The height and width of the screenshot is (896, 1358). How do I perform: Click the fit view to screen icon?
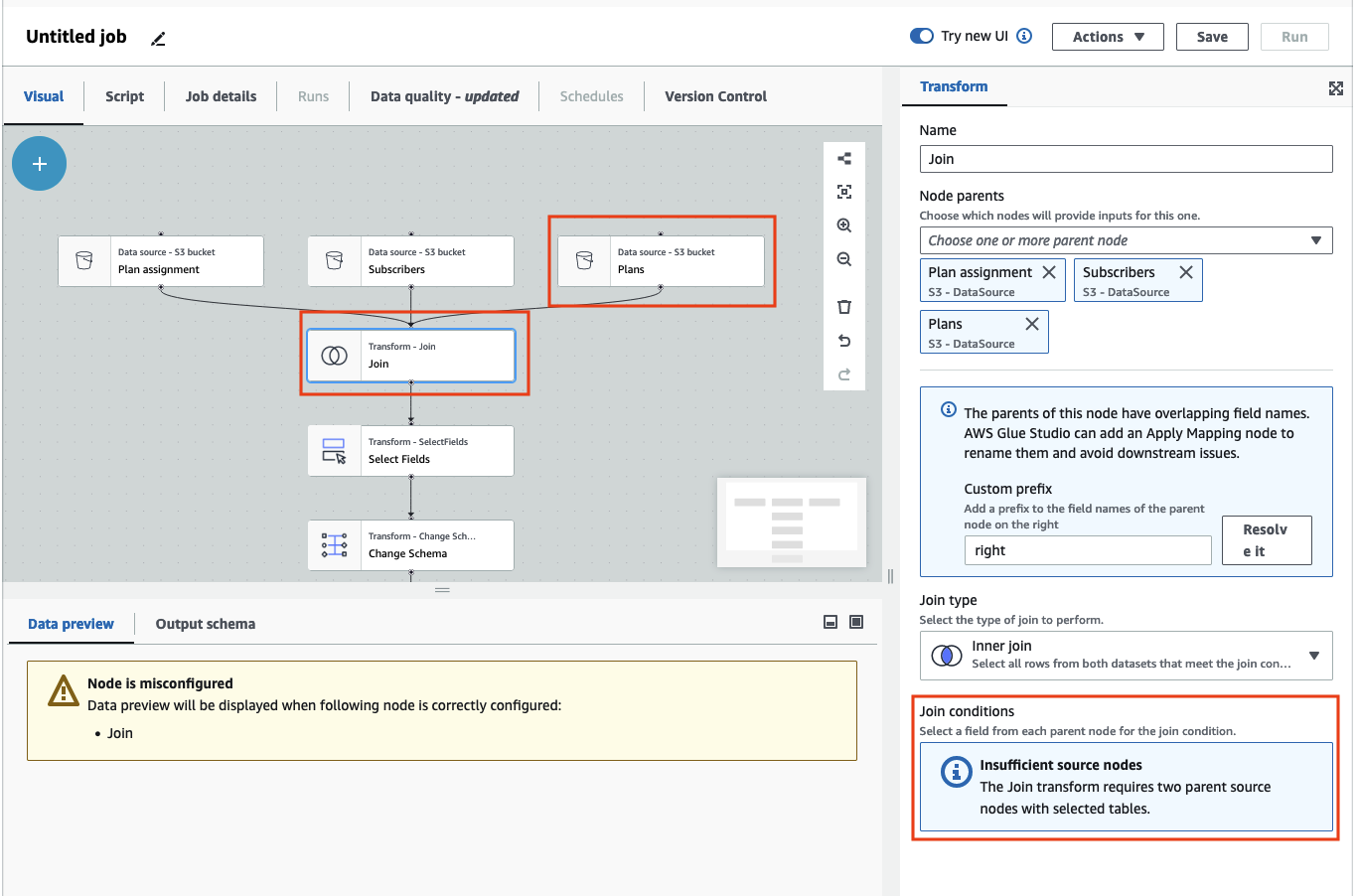click(x=843, y=192)
